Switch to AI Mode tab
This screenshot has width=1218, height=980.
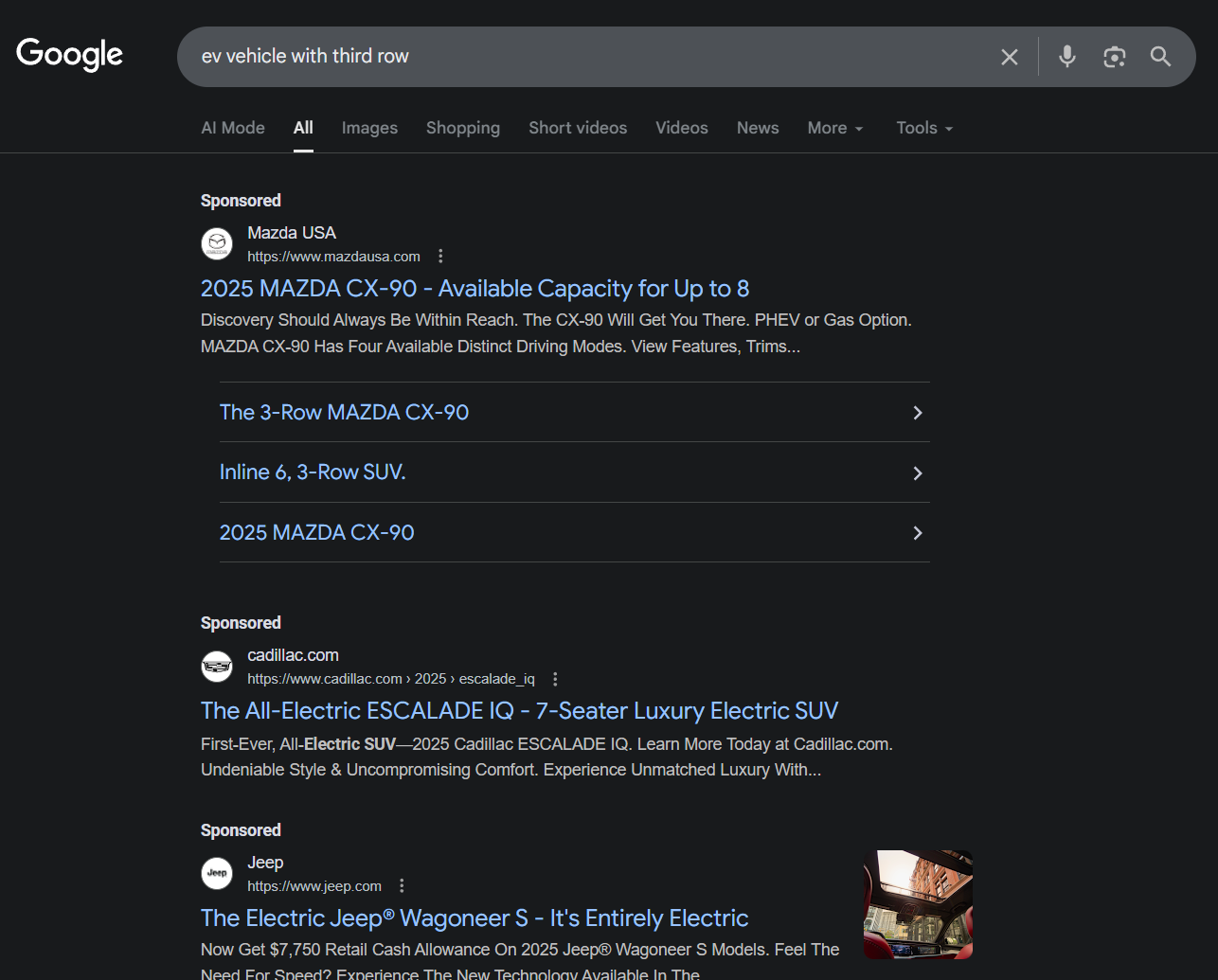tap(233, 128)
